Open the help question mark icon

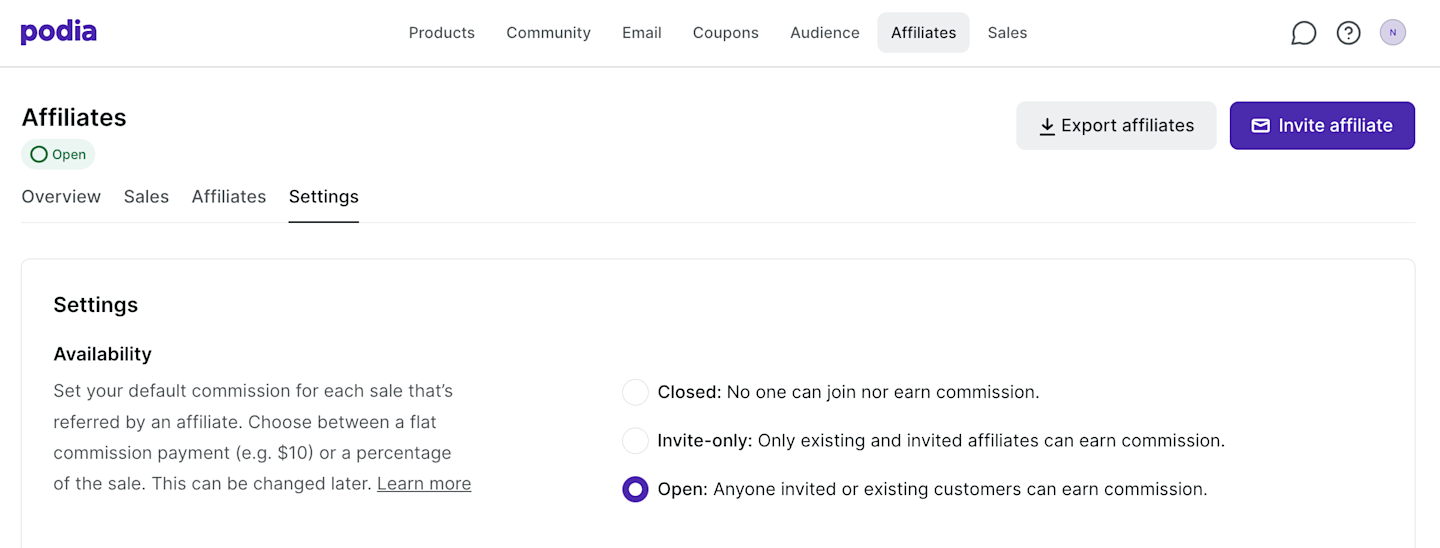click(x=1348, y=33)
